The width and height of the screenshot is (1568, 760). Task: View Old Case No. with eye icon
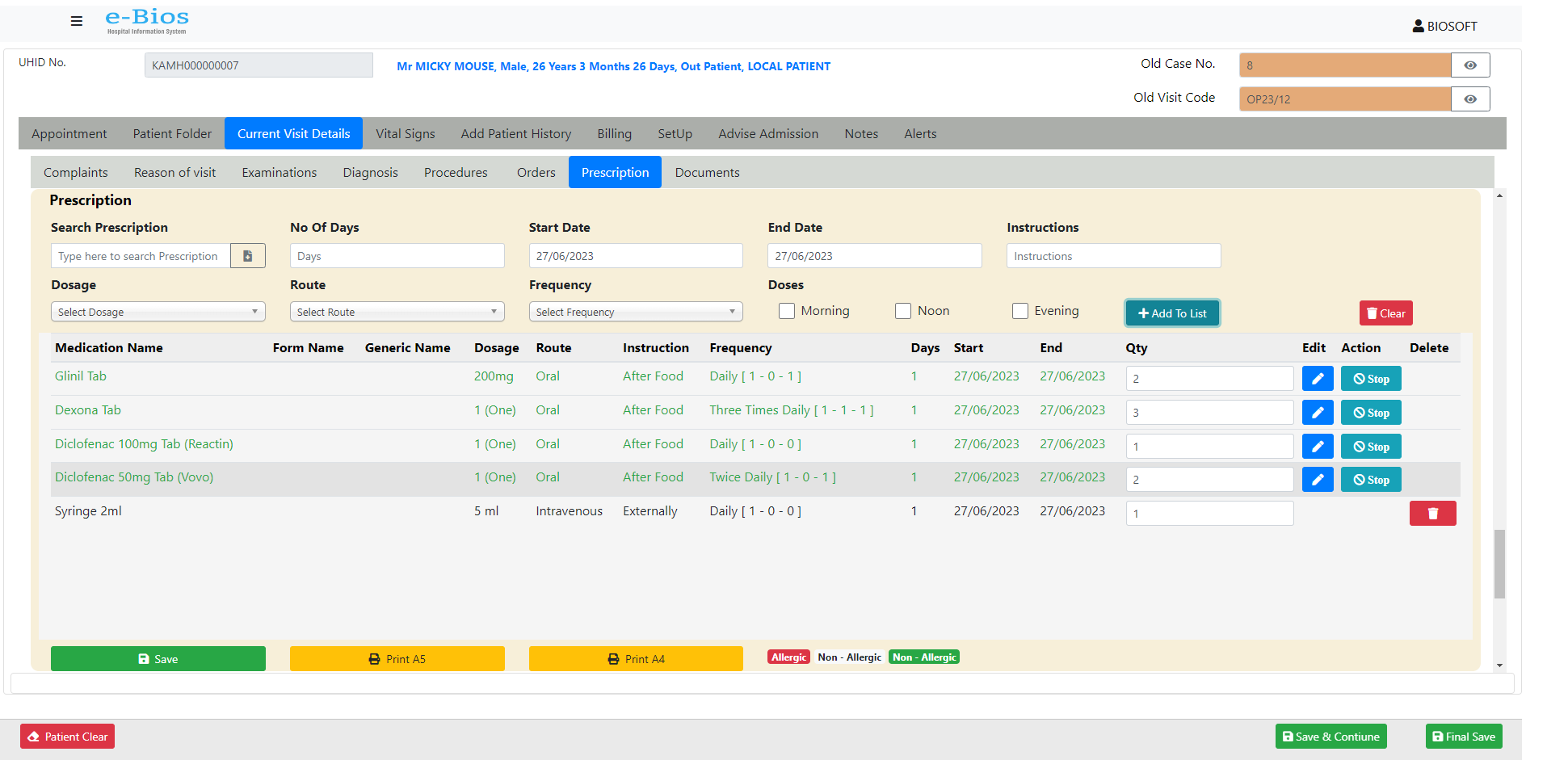[x=1470, y=65]
